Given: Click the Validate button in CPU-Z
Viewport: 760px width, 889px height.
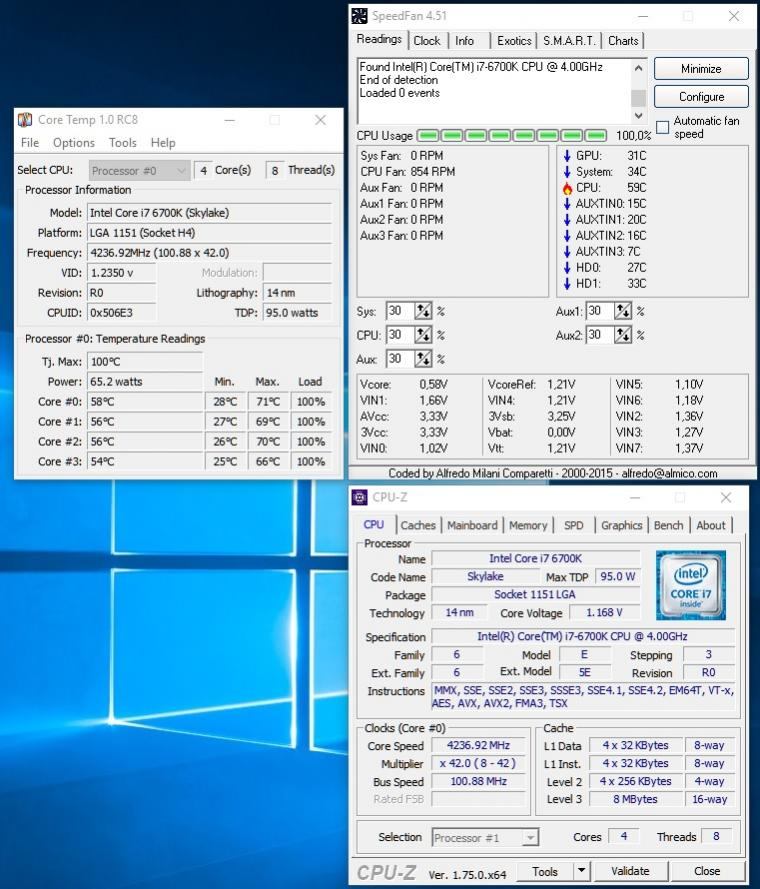Looking at the screenshot, I should (x=630, y=871).
